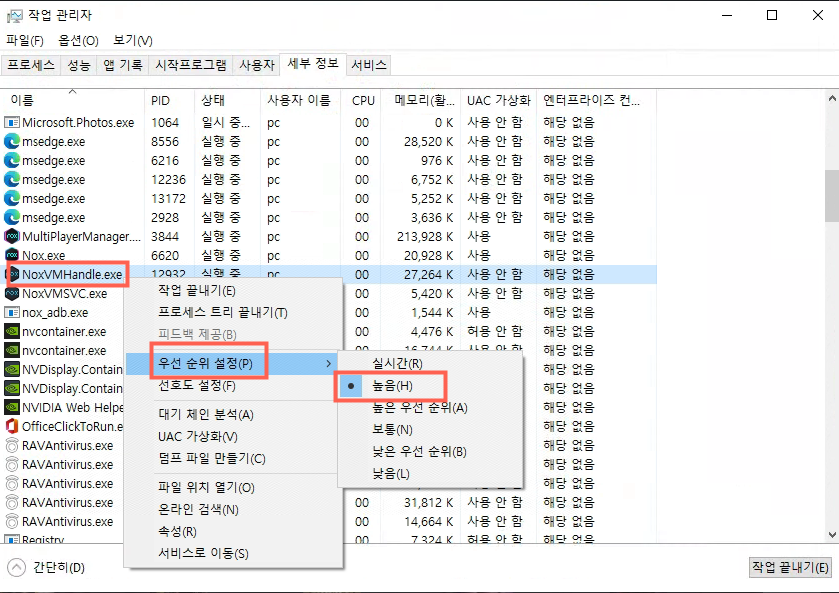Image resolution: width=839 pixels, height=593 pixels.
Task: Sort by the 이름 column header
Action: point(72,100)
